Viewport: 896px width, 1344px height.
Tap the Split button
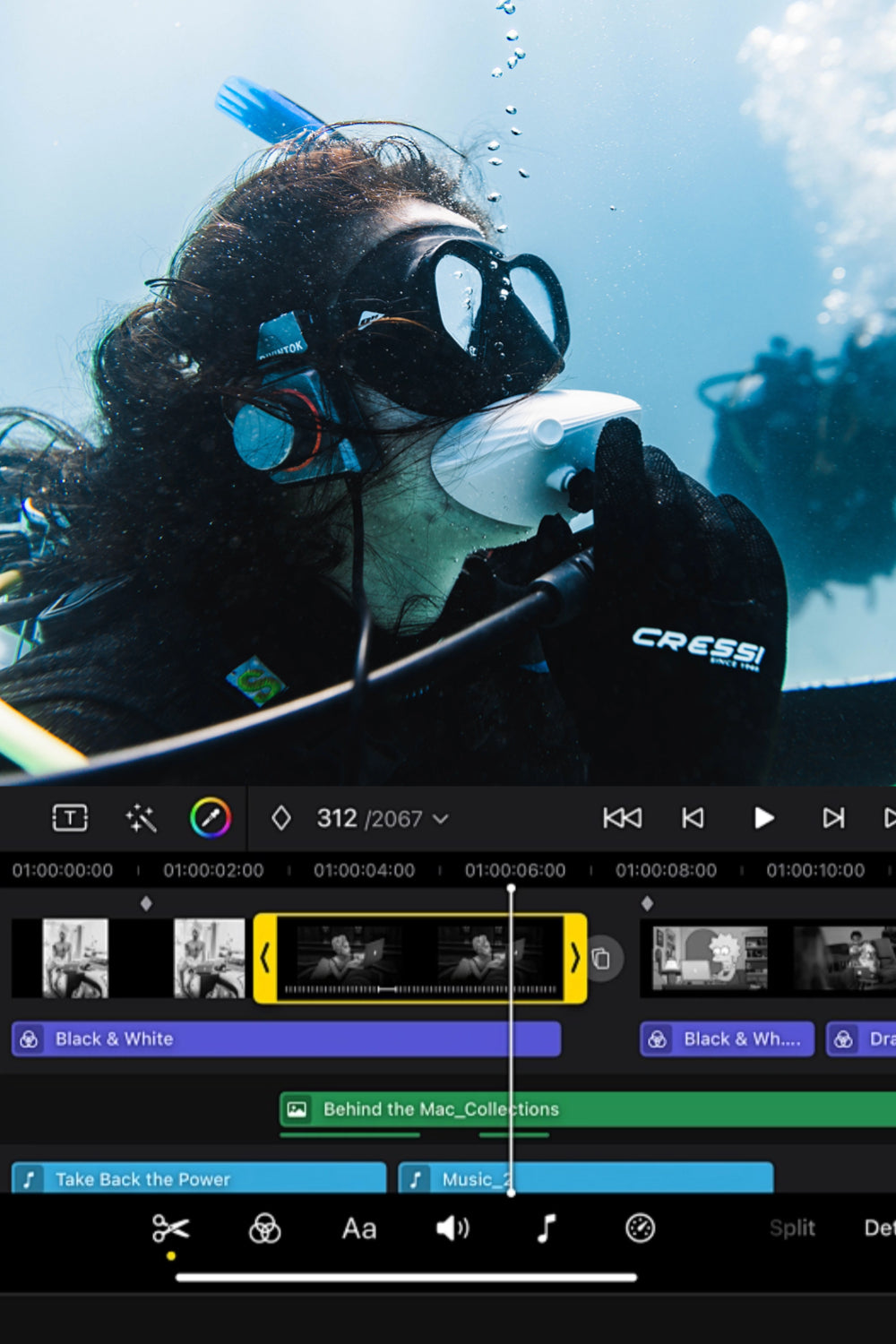[792, 1228]
